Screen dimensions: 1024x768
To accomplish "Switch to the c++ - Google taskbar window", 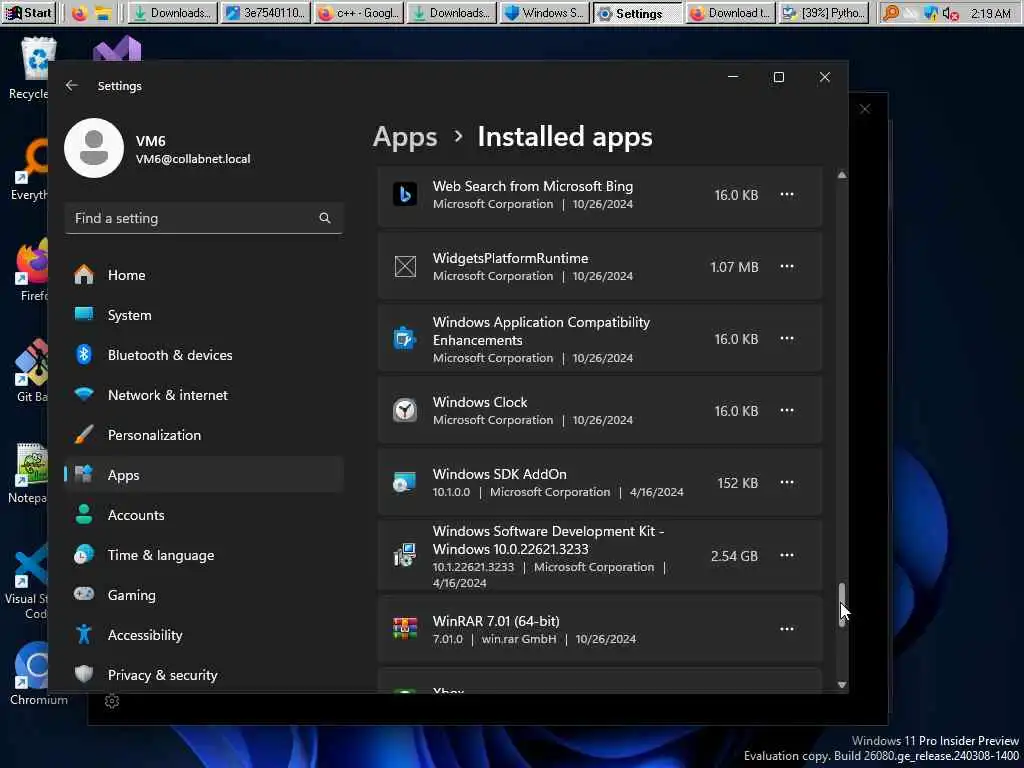I will pos(359,13).
